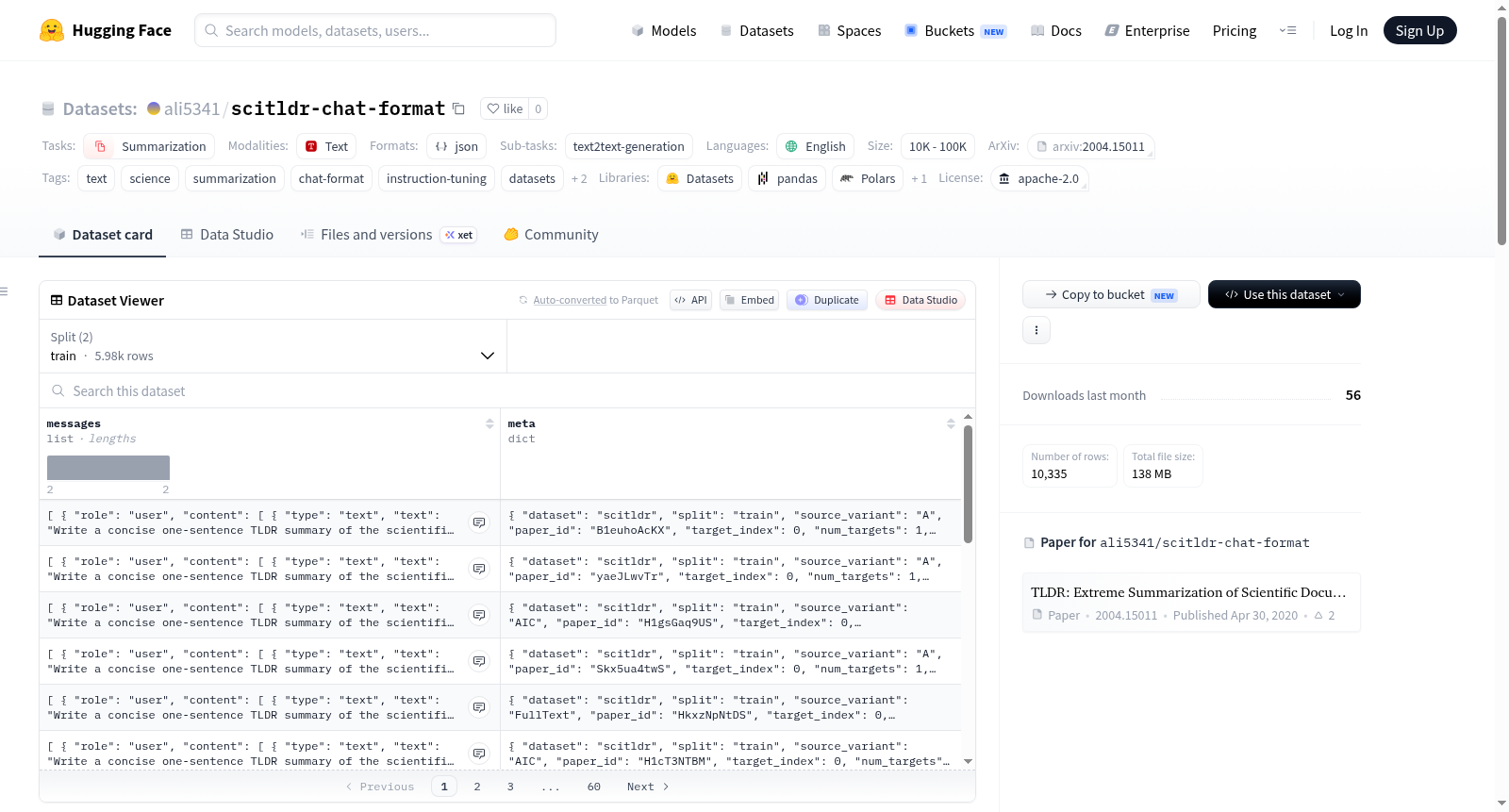Focus the top search models field
The width and height of the screenshot is (1509, 812).
pyautogui.click(x=375, y=30)
